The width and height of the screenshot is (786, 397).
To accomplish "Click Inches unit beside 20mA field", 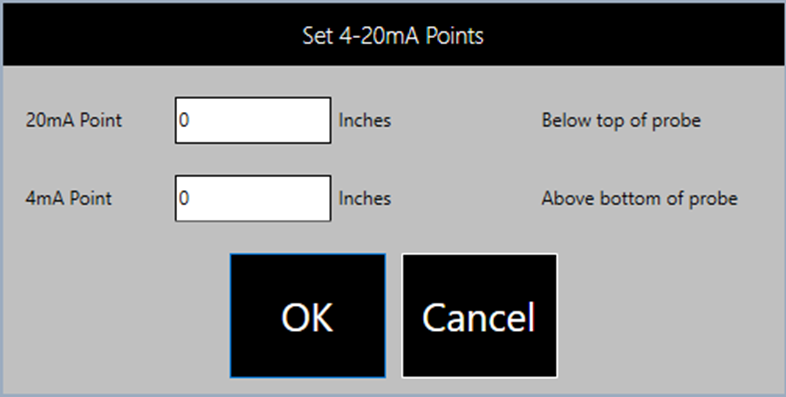I will coord(365,120).
